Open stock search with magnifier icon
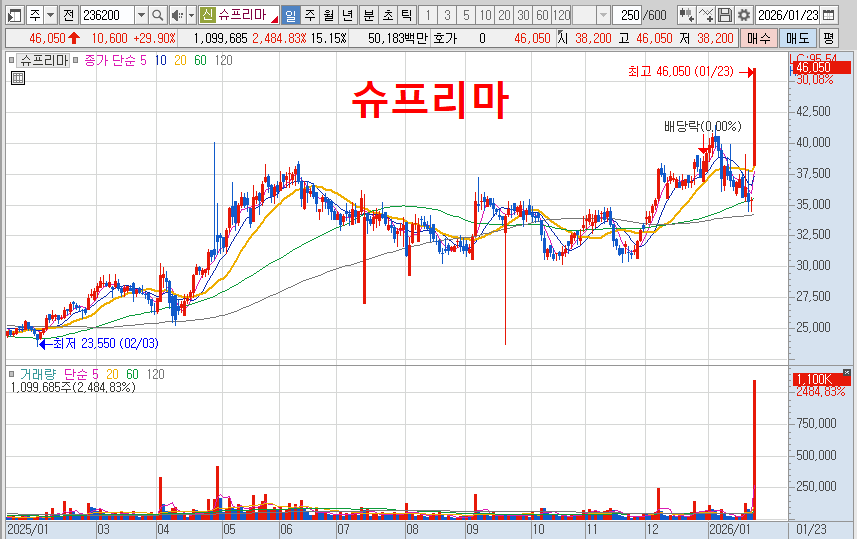 (157, 15)
